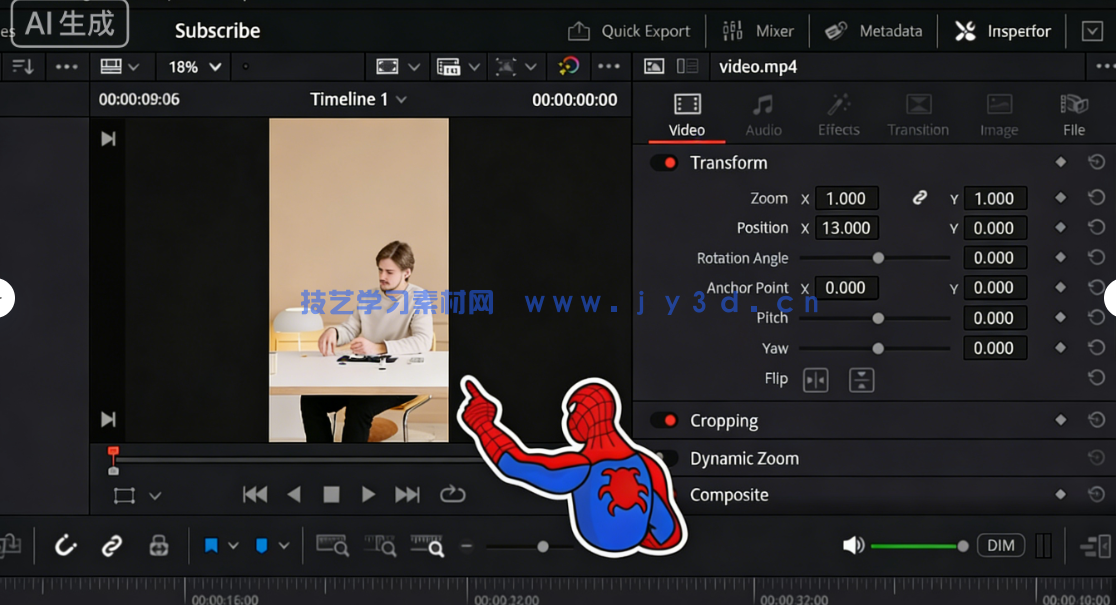Enable linked selection with the chain icon
The width and height of the screenshot is (1116, 605).
(111, 545)
